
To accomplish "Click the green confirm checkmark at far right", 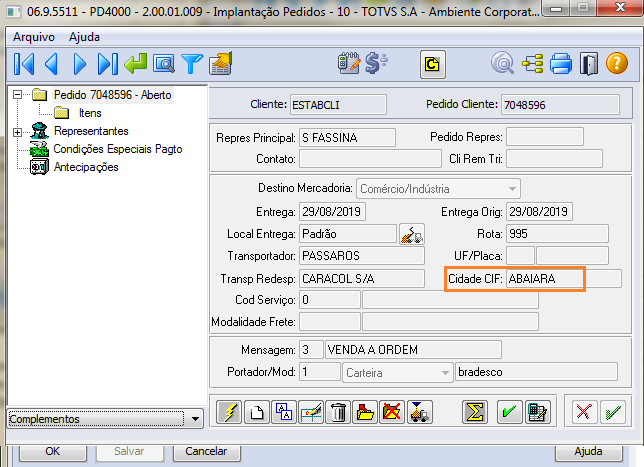I will [612, 412].
